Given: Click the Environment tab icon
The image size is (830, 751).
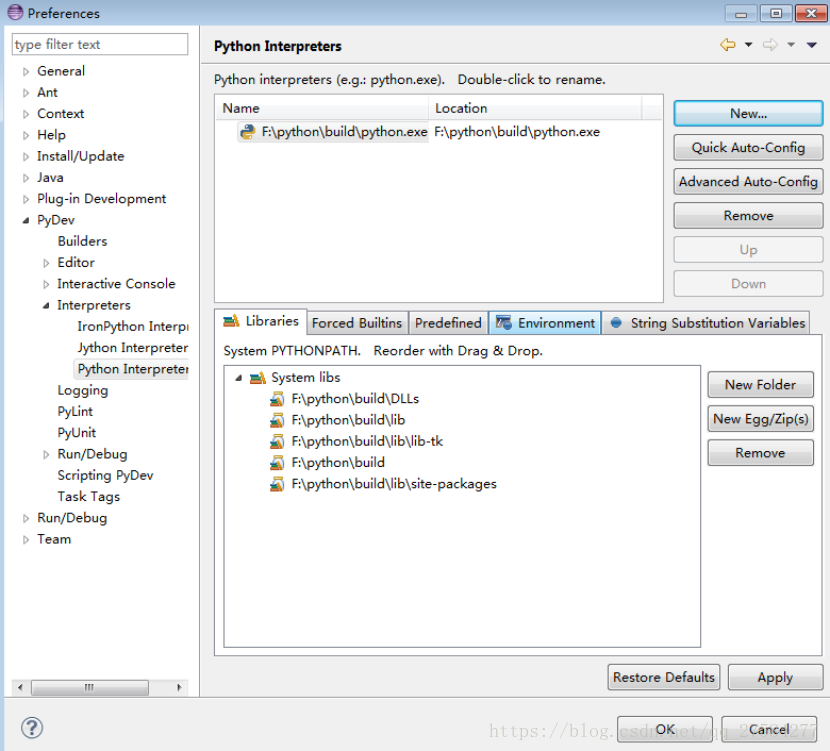Looking at the screenshot, I should [x=503, y=322].
